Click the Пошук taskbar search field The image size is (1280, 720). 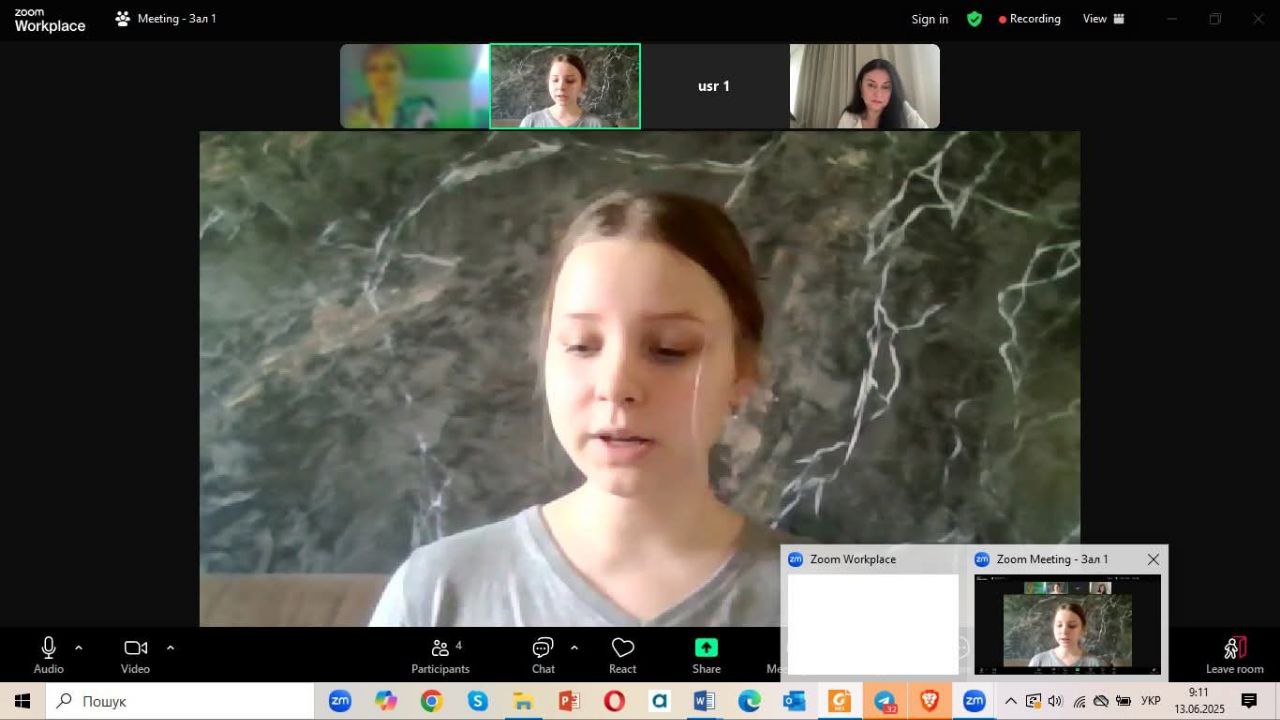pyautogui.click(x=180, y=701)
